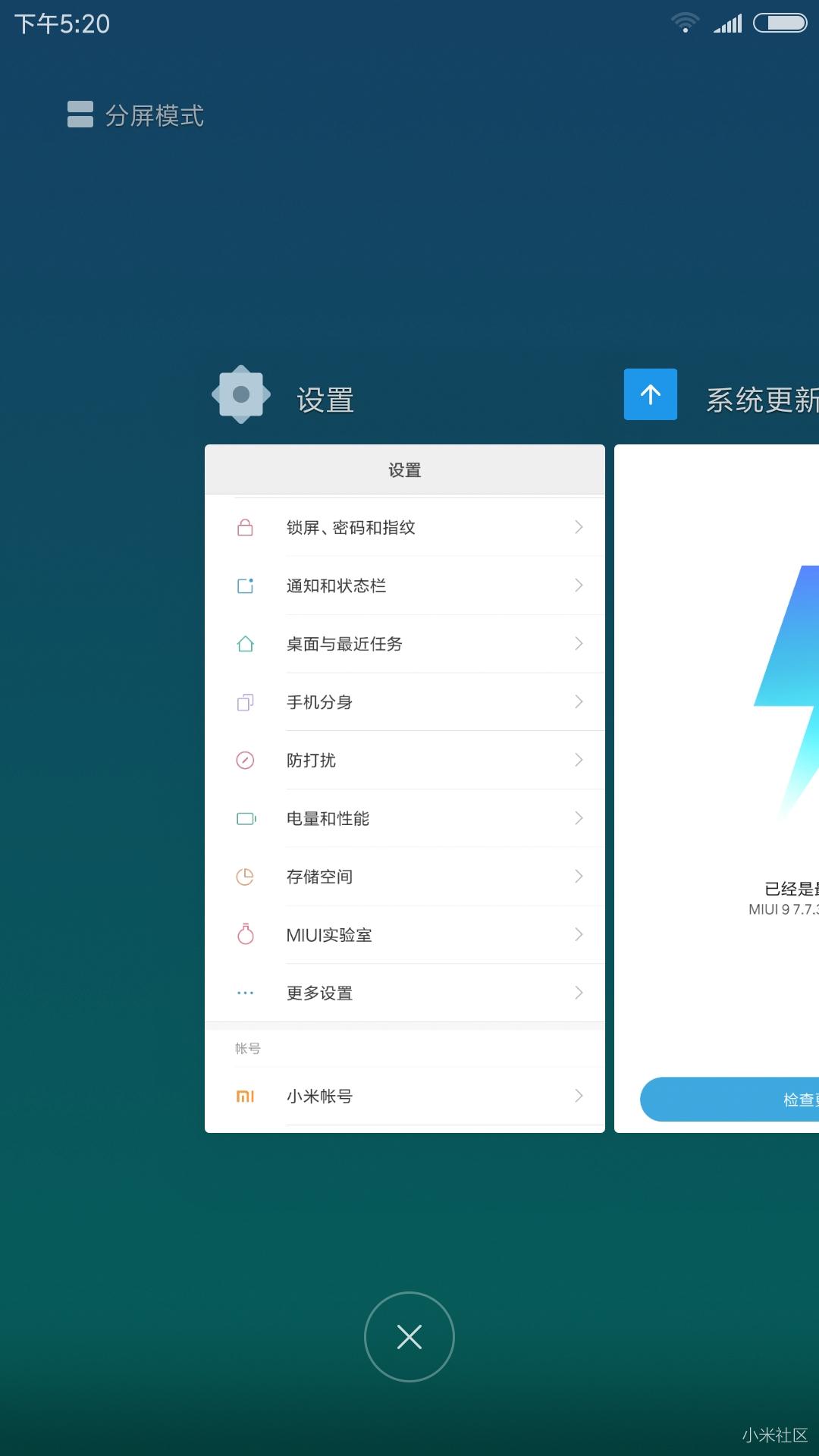The image size is (819, 1456).
Task: Tap the blue 检查更新 button
Action: tap(730, 1100)
